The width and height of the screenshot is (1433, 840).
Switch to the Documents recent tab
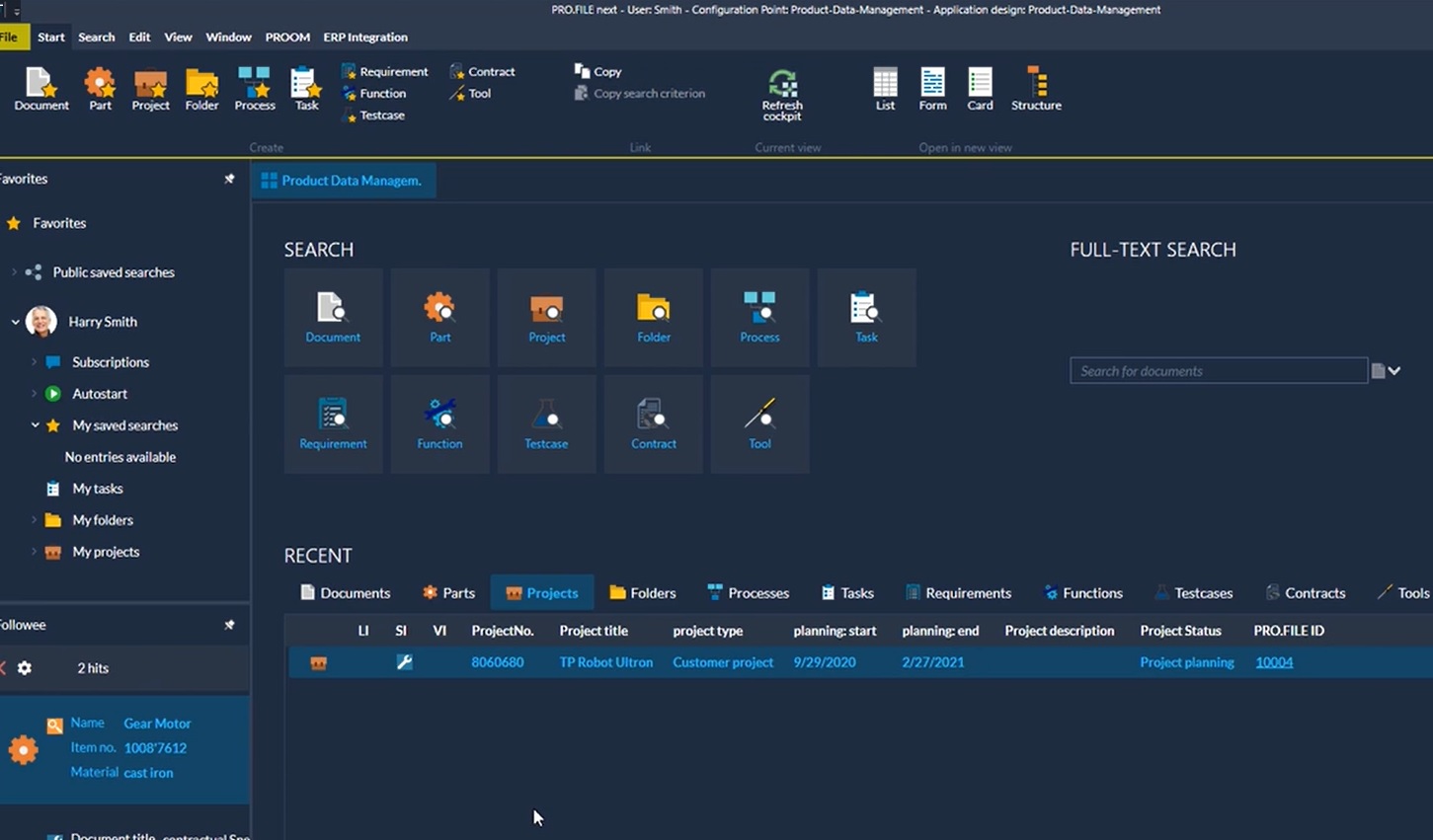[345, 593]
